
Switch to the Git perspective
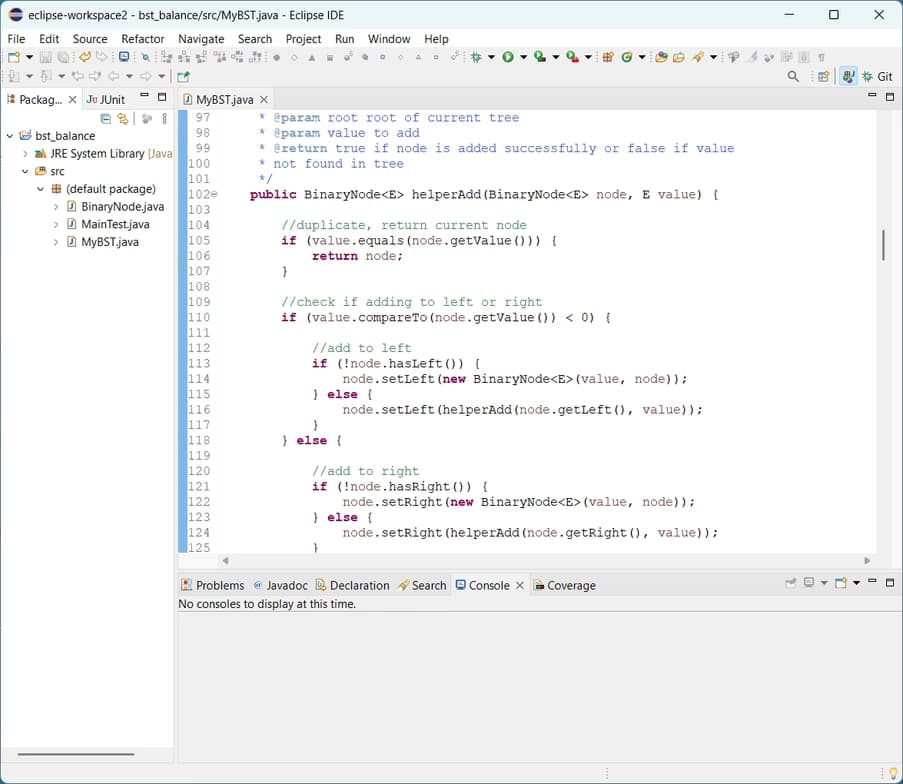(x=877, y=76)
